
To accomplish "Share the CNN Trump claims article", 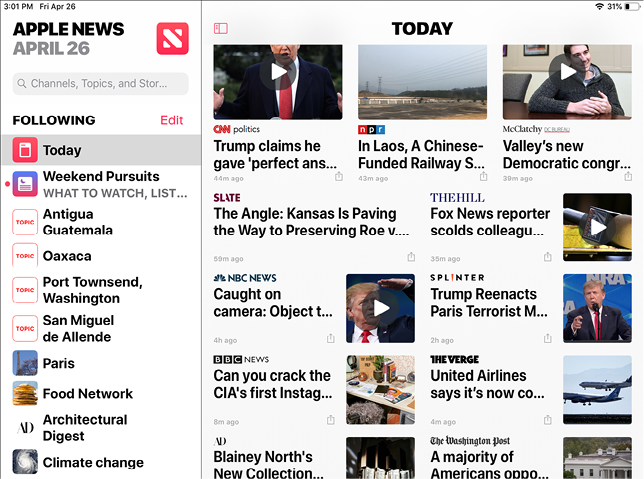I will click(339, 177).
